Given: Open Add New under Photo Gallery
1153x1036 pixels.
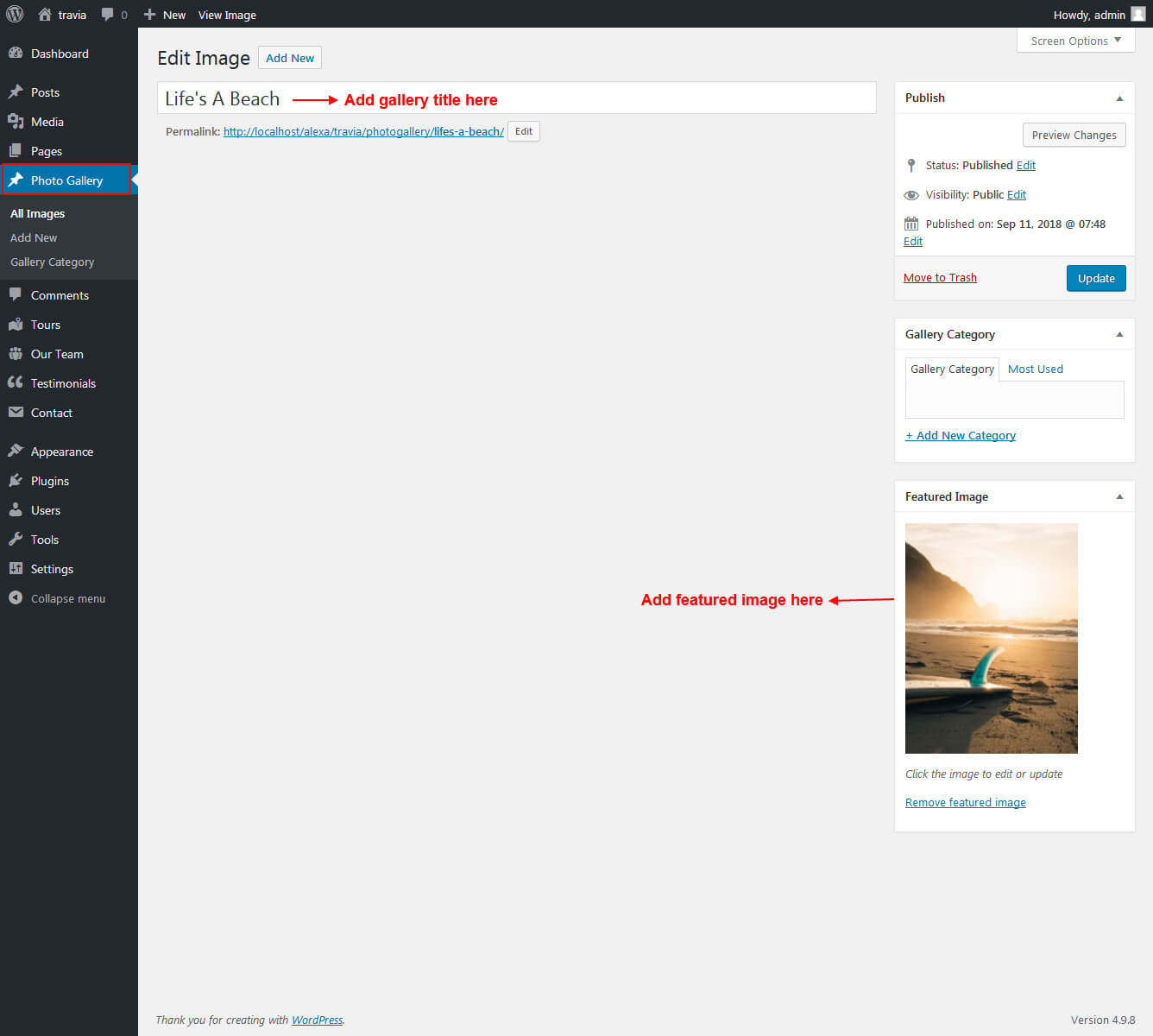Looking at the screenshot, I should 34,237.
